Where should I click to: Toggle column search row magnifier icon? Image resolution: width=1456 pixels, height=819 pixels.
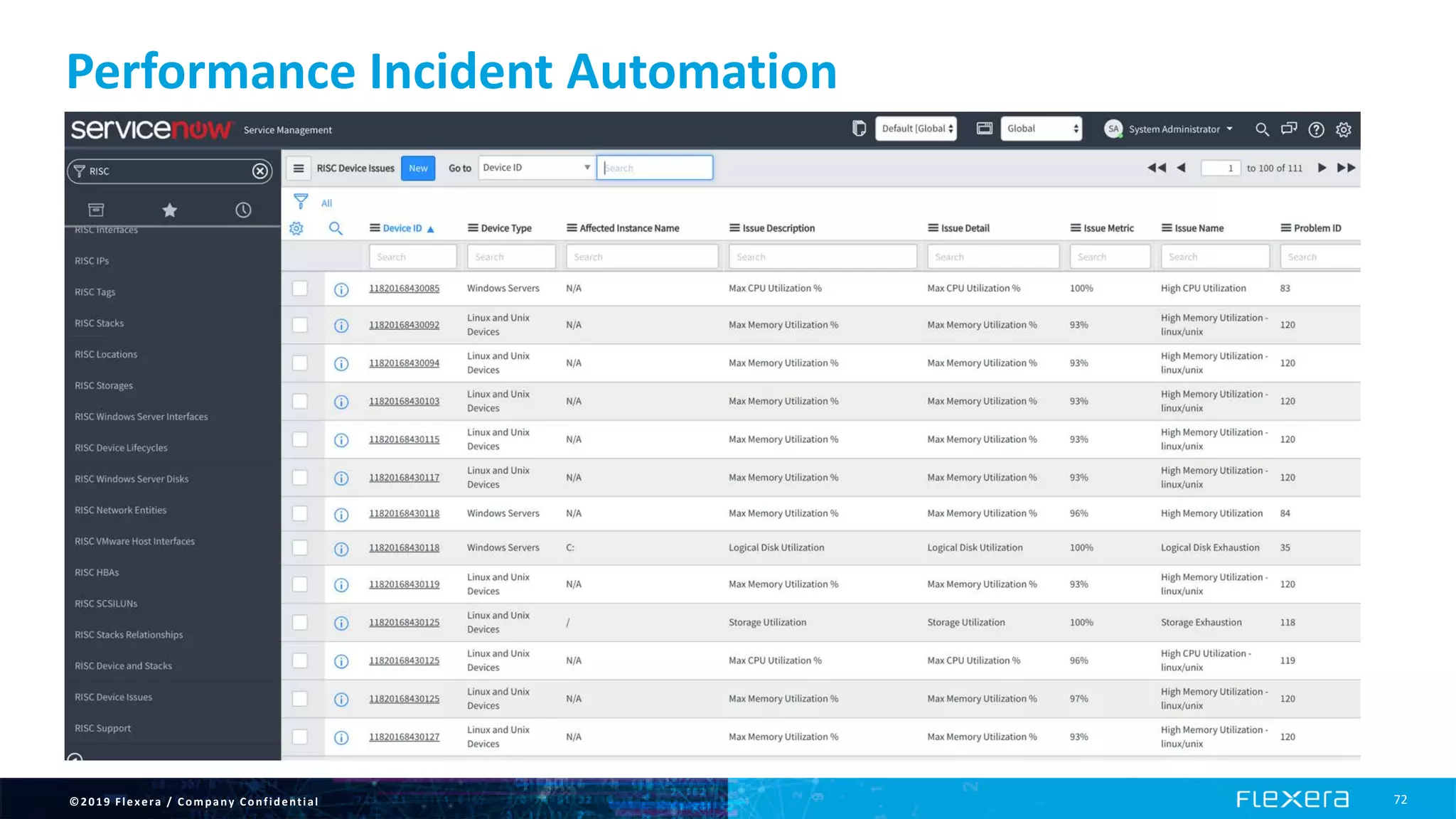(x=336, y=228)
